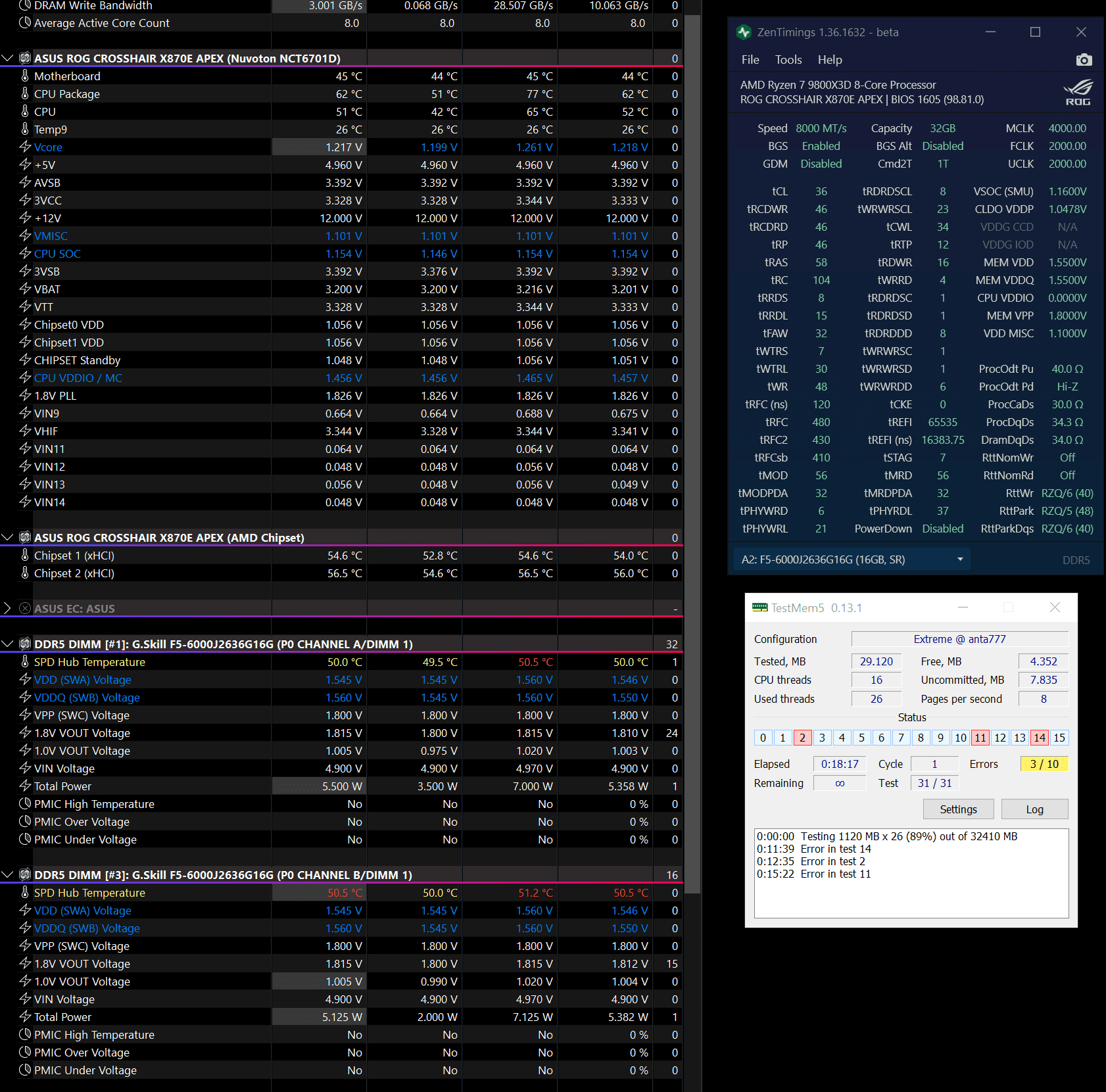This screenshot has width=1106, height=1092.
Task: Click the ProcOdt Pd value Hi-Z
Action: [1067, 387]
